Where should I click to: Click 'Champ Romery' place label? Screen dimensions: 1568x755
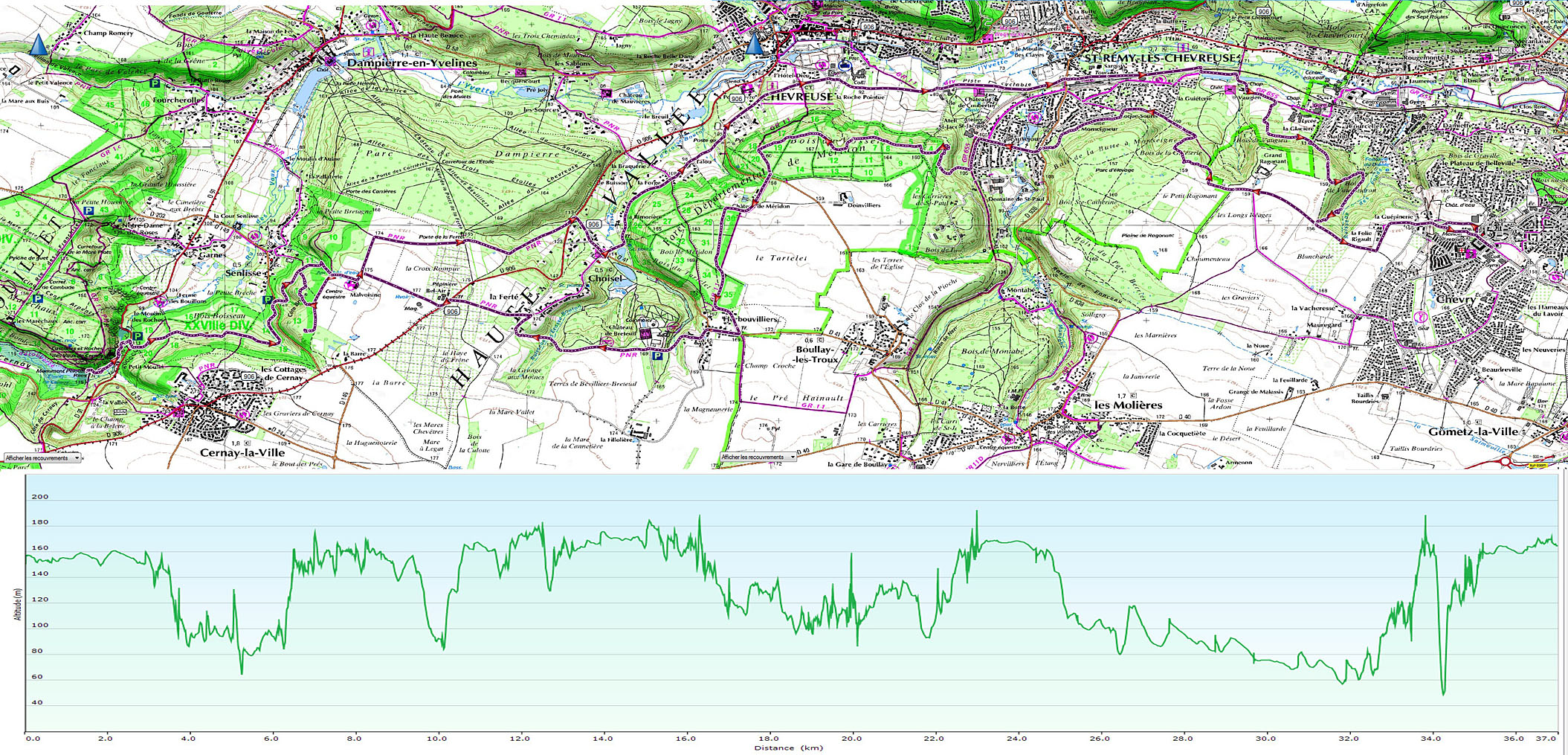pos(109,33)
